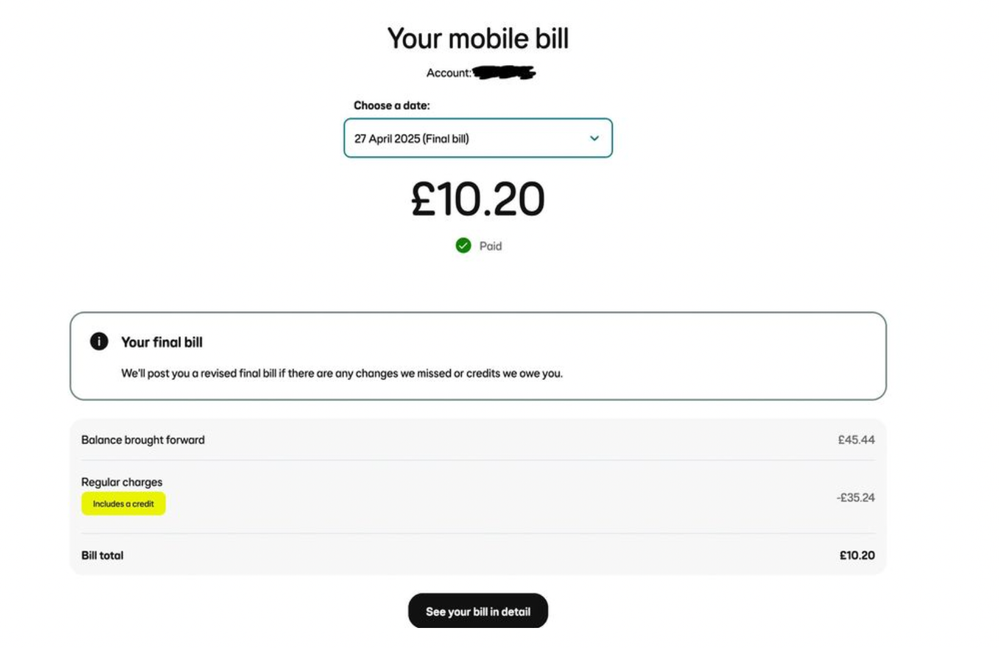
Task: Click the yellow Includes a credit badge
Action: (123, 504)
